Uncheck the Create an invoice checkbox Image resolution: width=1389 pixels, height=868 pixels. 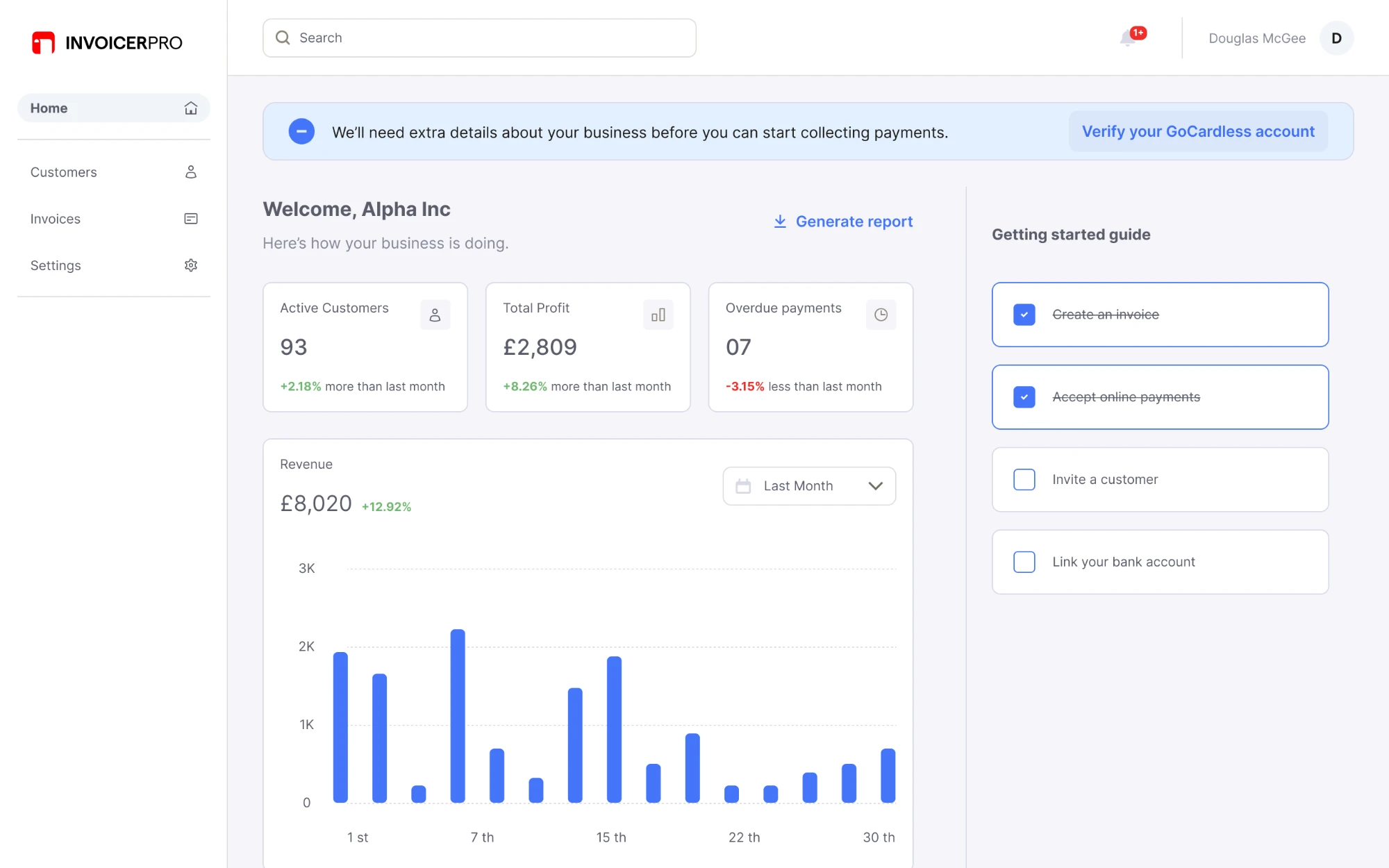(1024, 315)
